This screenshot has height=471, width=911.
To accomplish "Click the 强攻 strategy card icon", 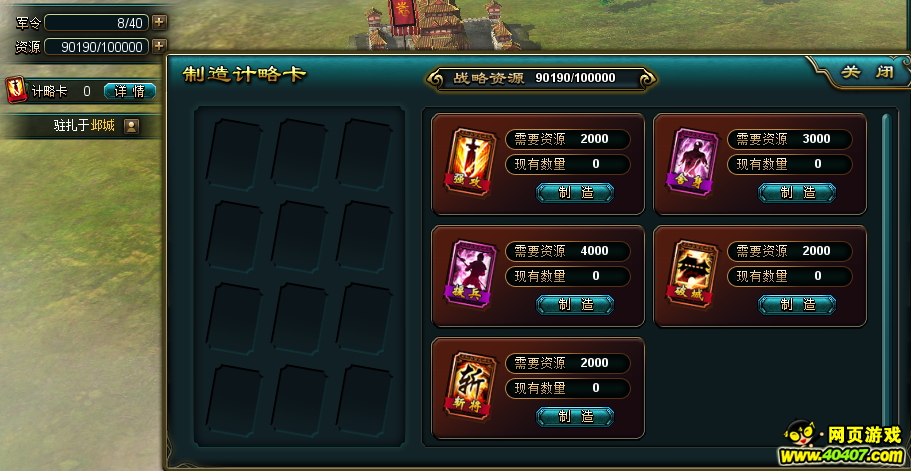I will point(469,161).
